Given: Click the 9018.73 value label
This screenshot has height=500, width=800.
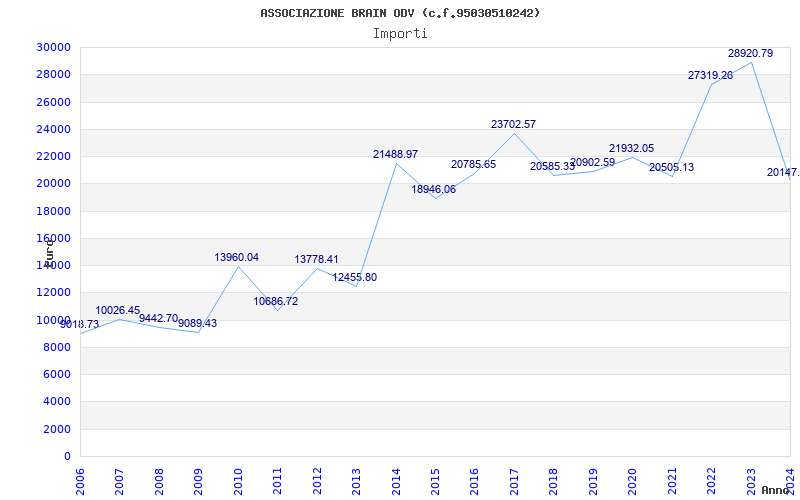Looking at the screenshot, I should click(x=80, y=324).
